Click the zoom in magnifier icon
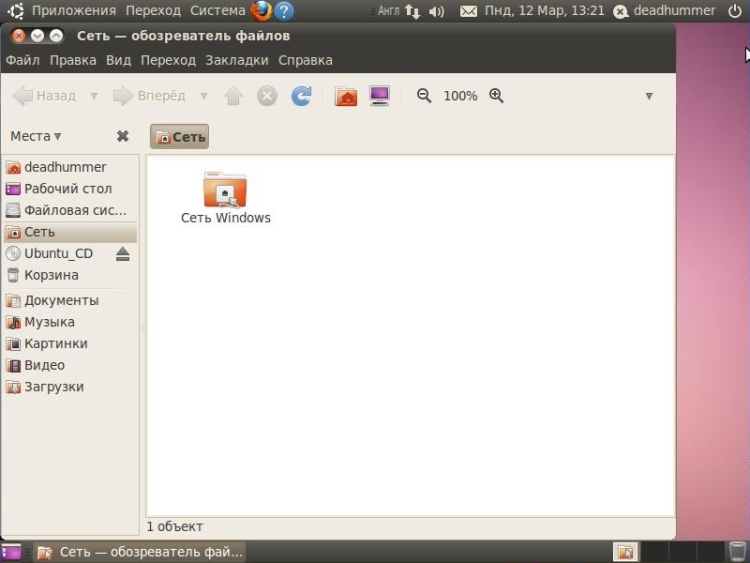 point(496,96)
